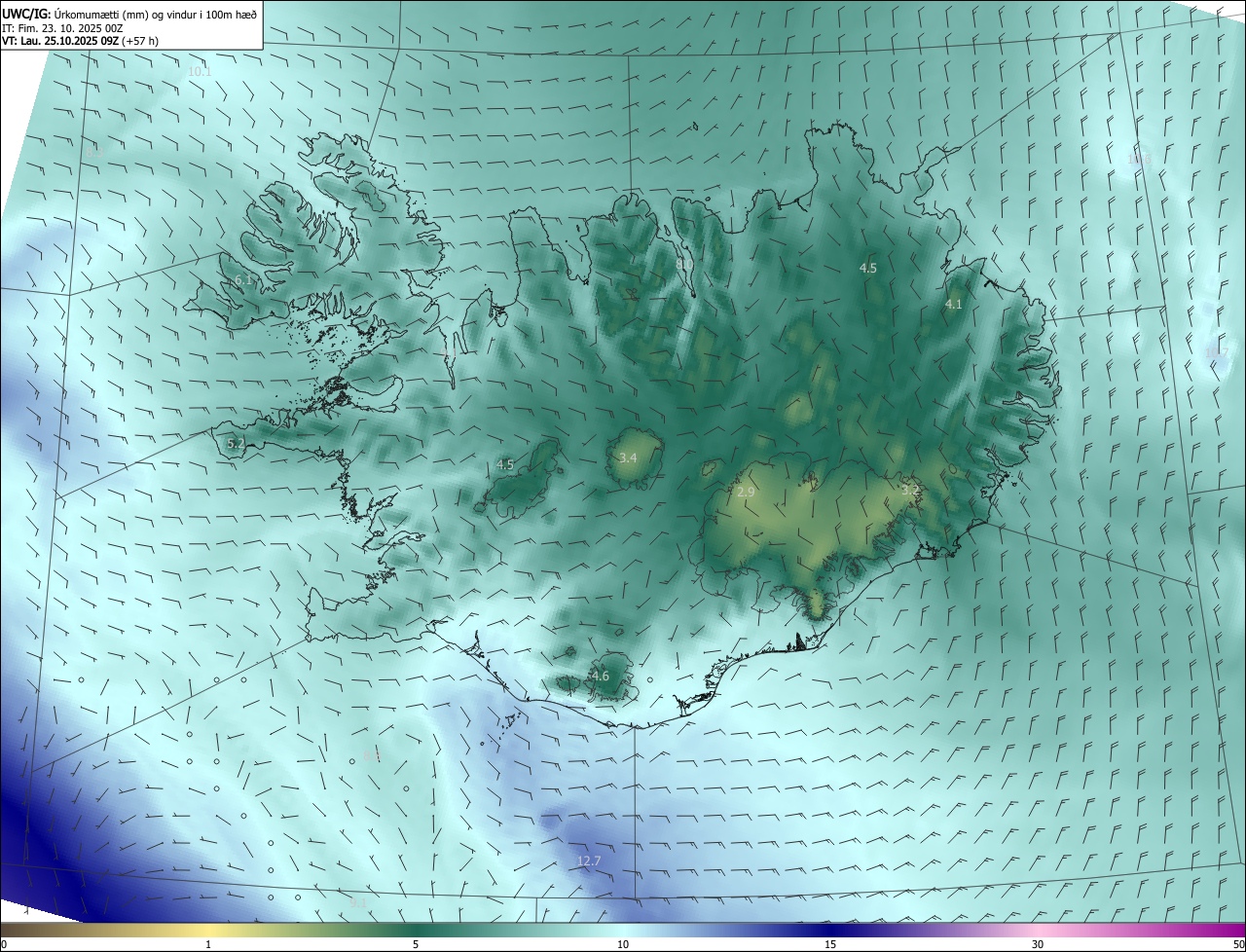Click the 10.6 value label
This screenshot has width=1246, height=952.
1139,160
